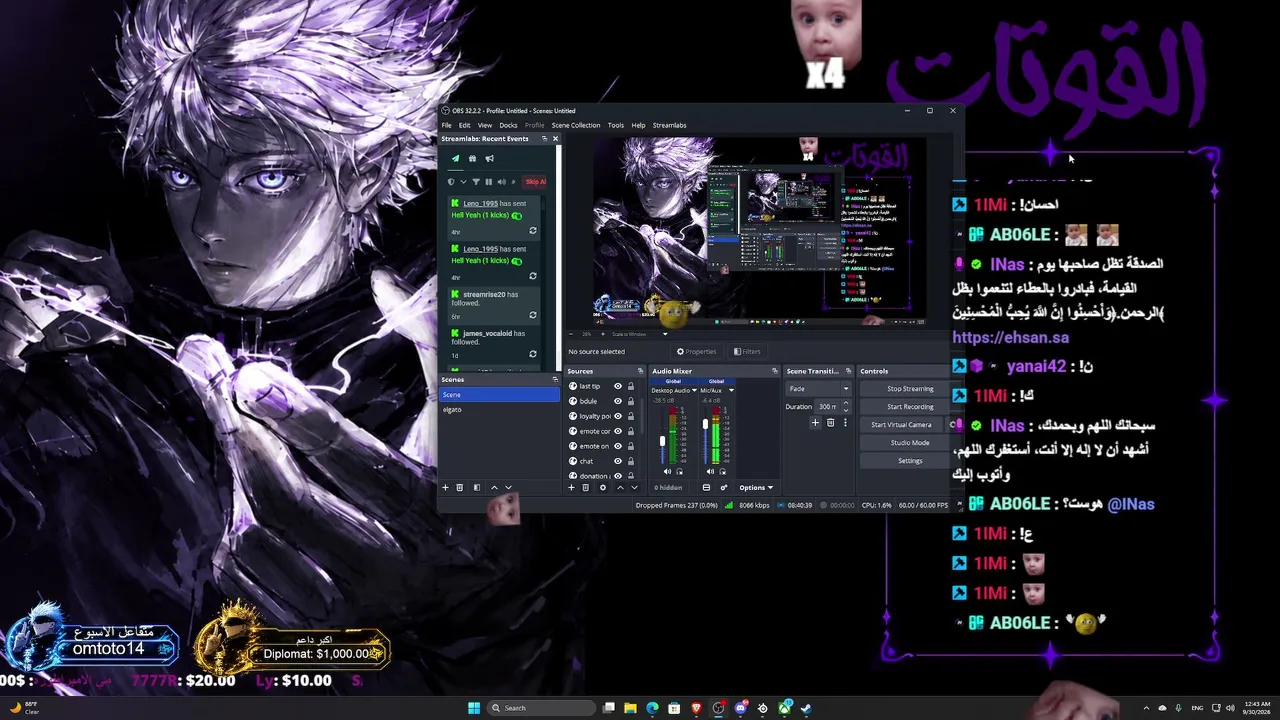Expand Streamlabs shield options chevron
1280x720 pixels.
462,182
